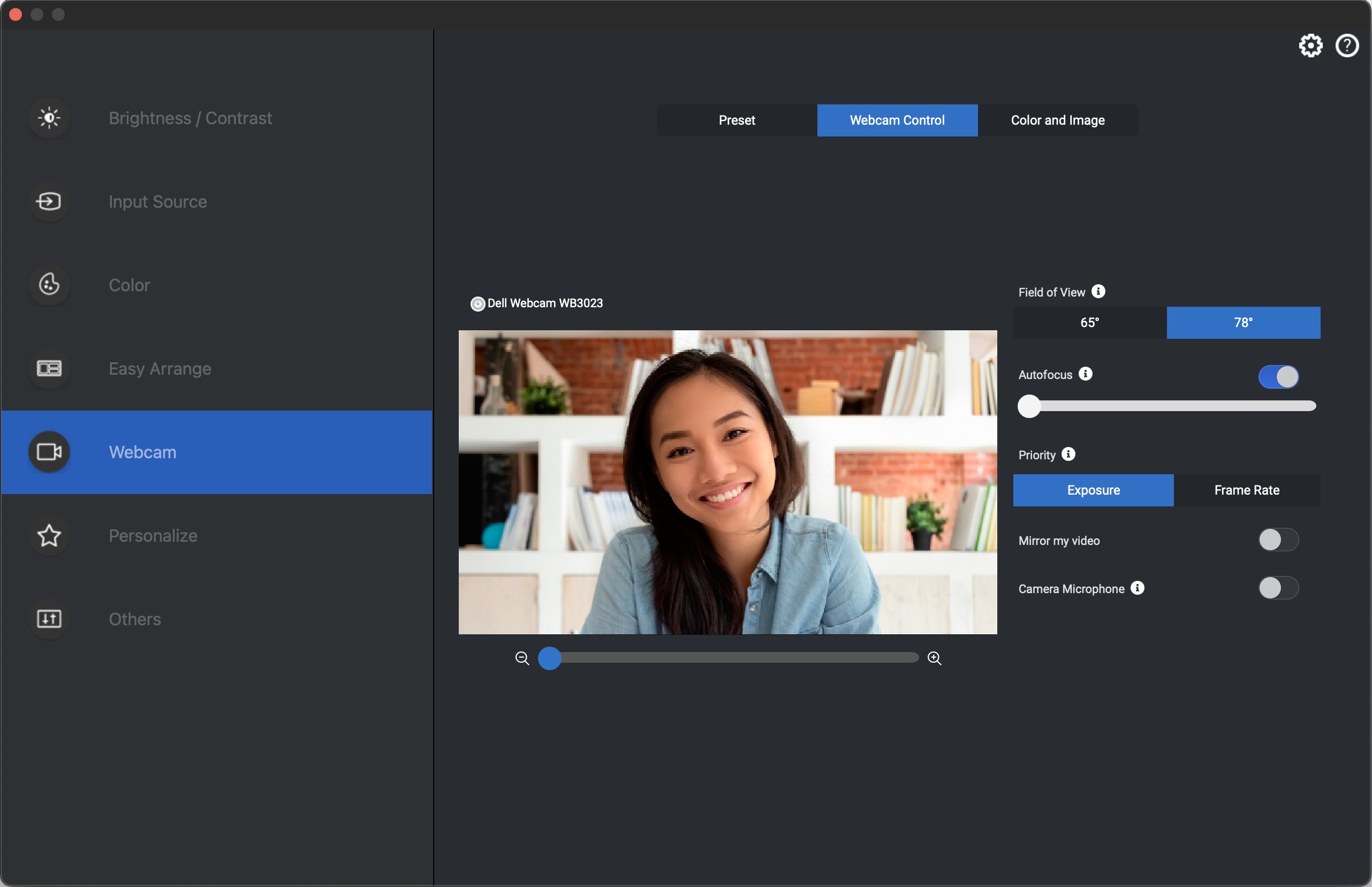Drag the zoom slider to adjust zoom
The image size is (1372, 887).
coord(549,657)
